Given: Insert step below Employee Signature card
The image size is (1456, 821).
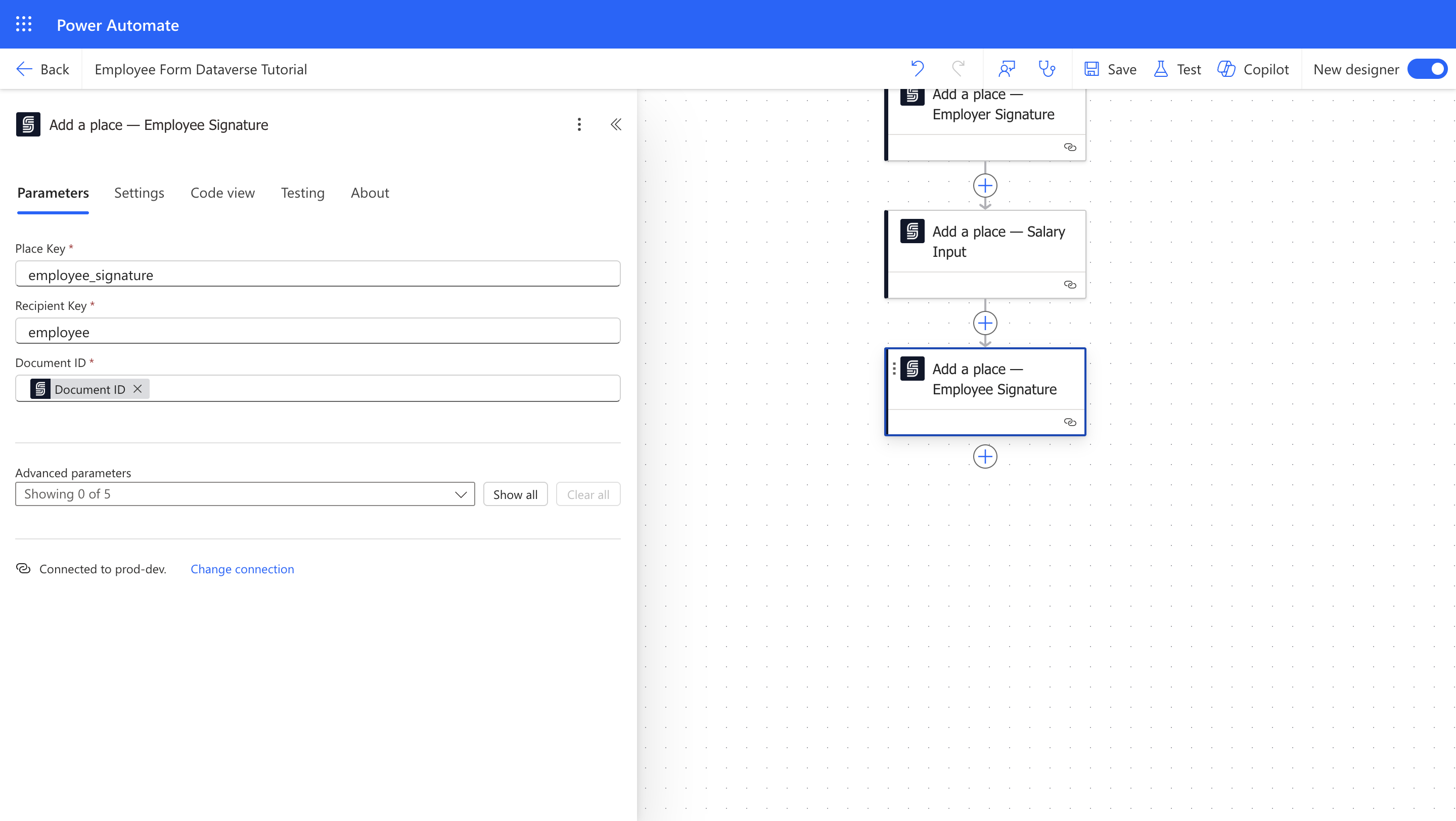Looking at the screenshot, I should (x=985, y=457).
